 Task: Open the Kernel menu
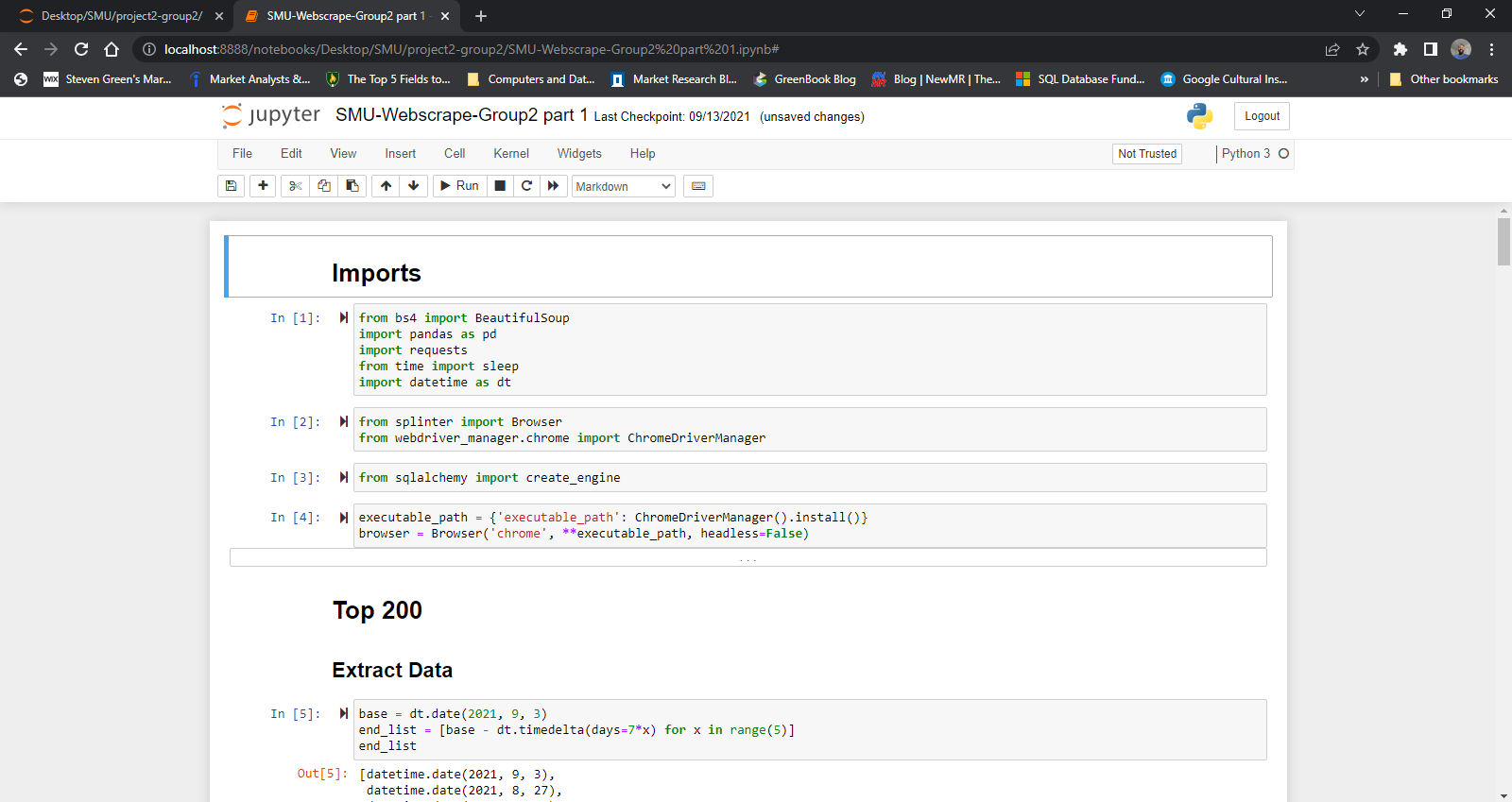pyautogui.click(x=511, y=154)
